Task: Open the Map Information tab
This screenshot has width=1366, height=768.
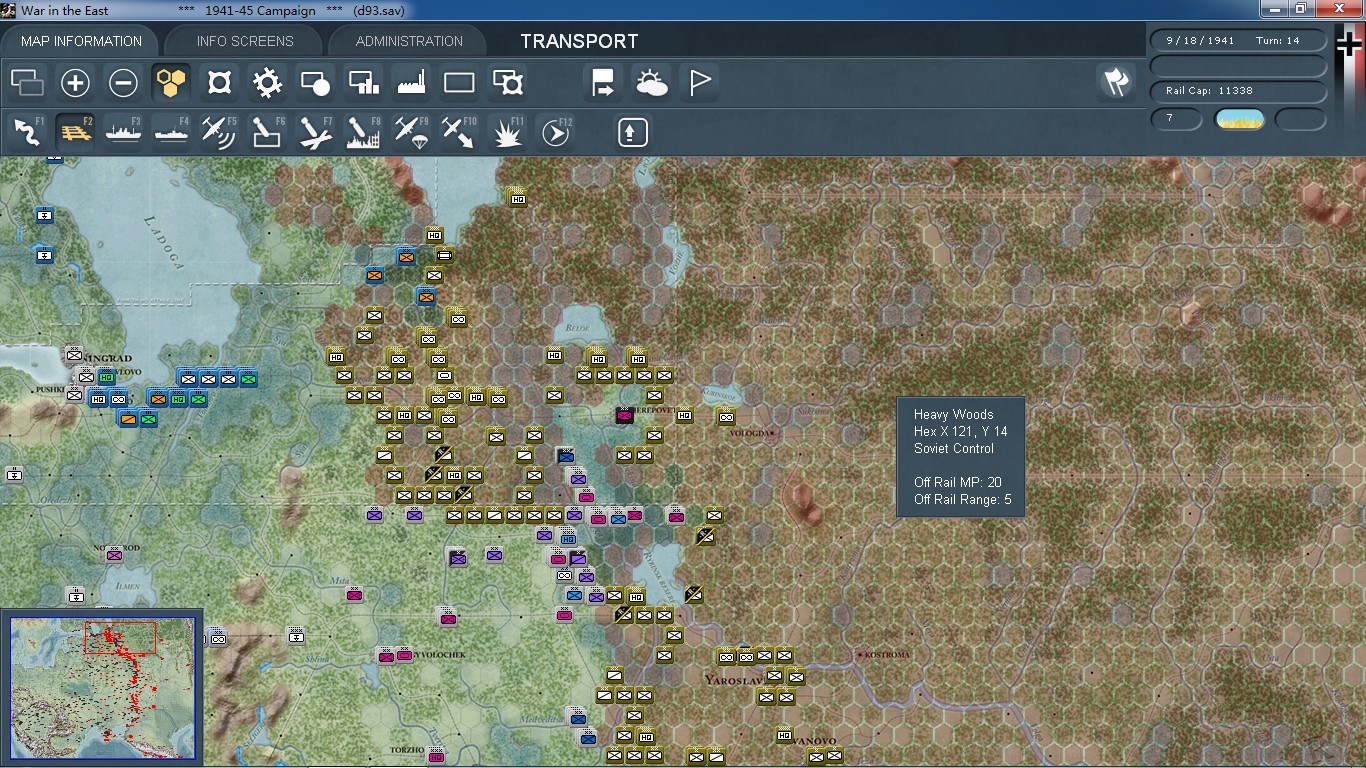Action: pyautogui.click(x=81, y=41)
